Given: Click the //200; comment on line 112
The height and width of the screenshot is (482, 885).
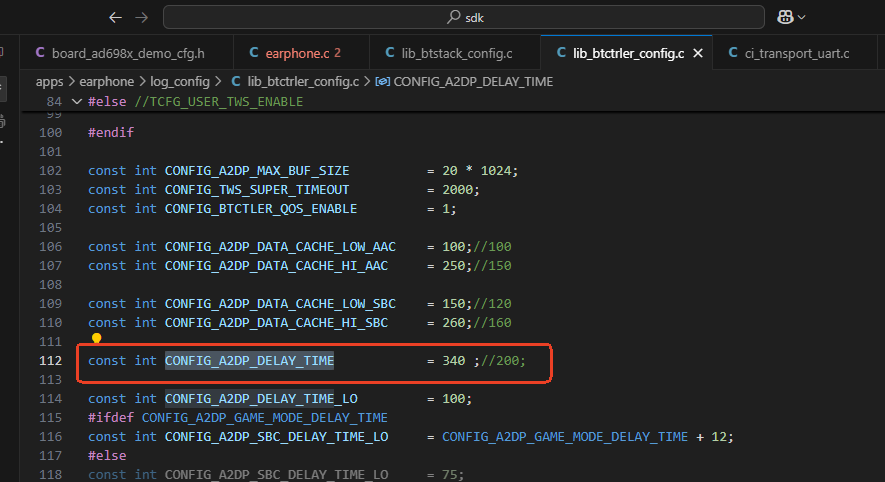Looking at the screenshot, I should click(503, 361).
